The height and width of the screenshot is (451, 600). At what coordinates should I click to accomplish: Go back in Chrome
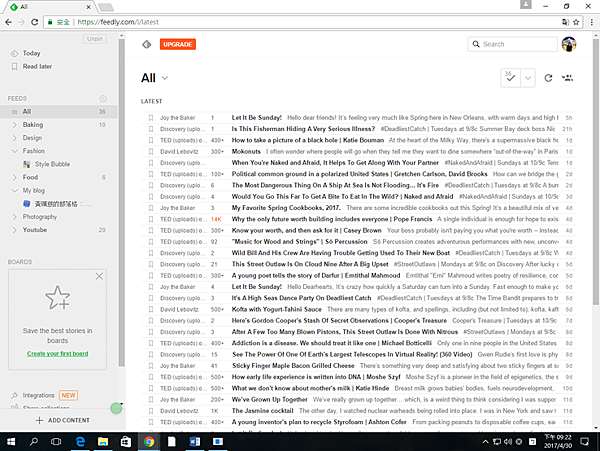point(8,22)
